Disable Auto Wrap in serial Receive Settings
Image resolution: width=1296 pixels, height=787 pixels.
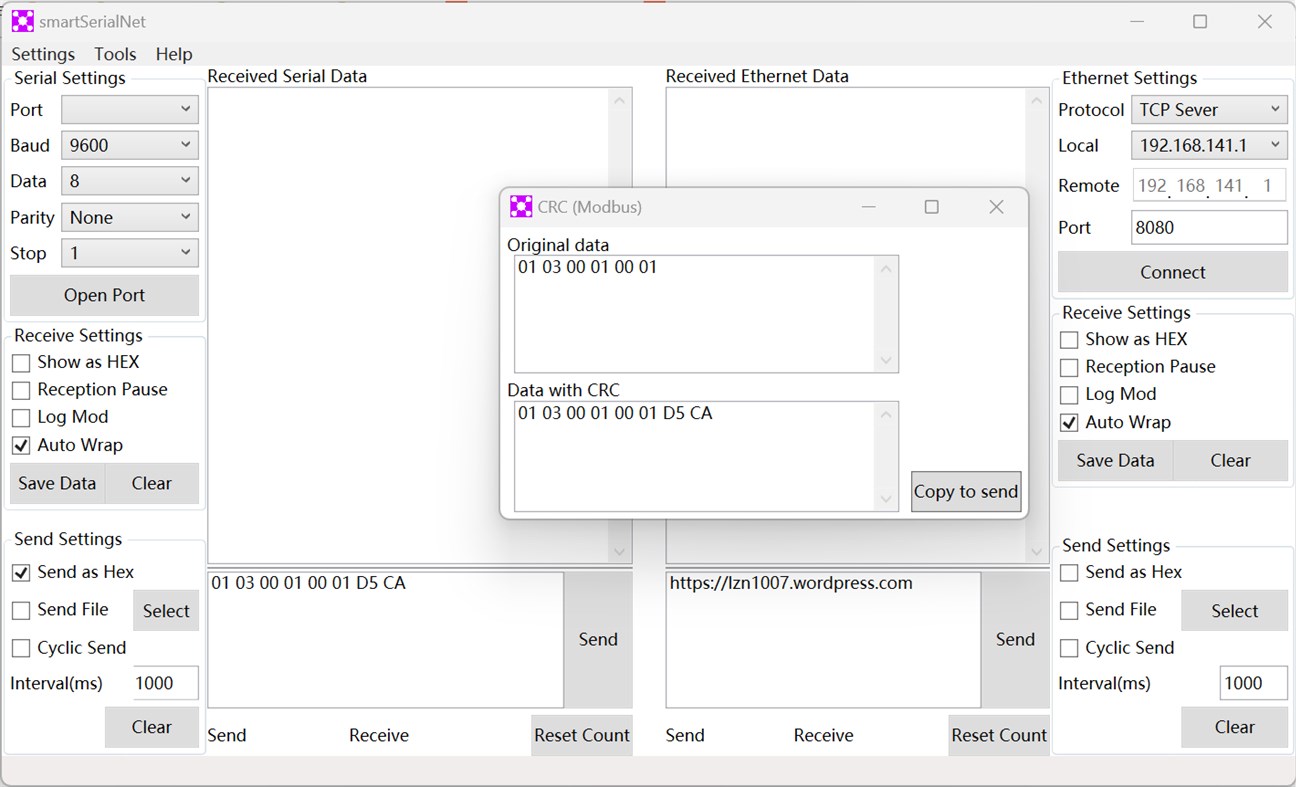[x=21, y=445]
